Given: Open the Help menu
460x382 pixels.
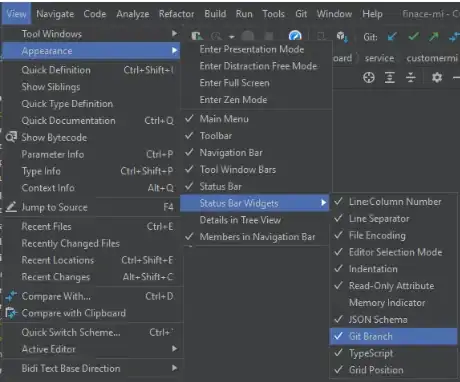Looking at the screenshot, I should click(x=372, y=14).
